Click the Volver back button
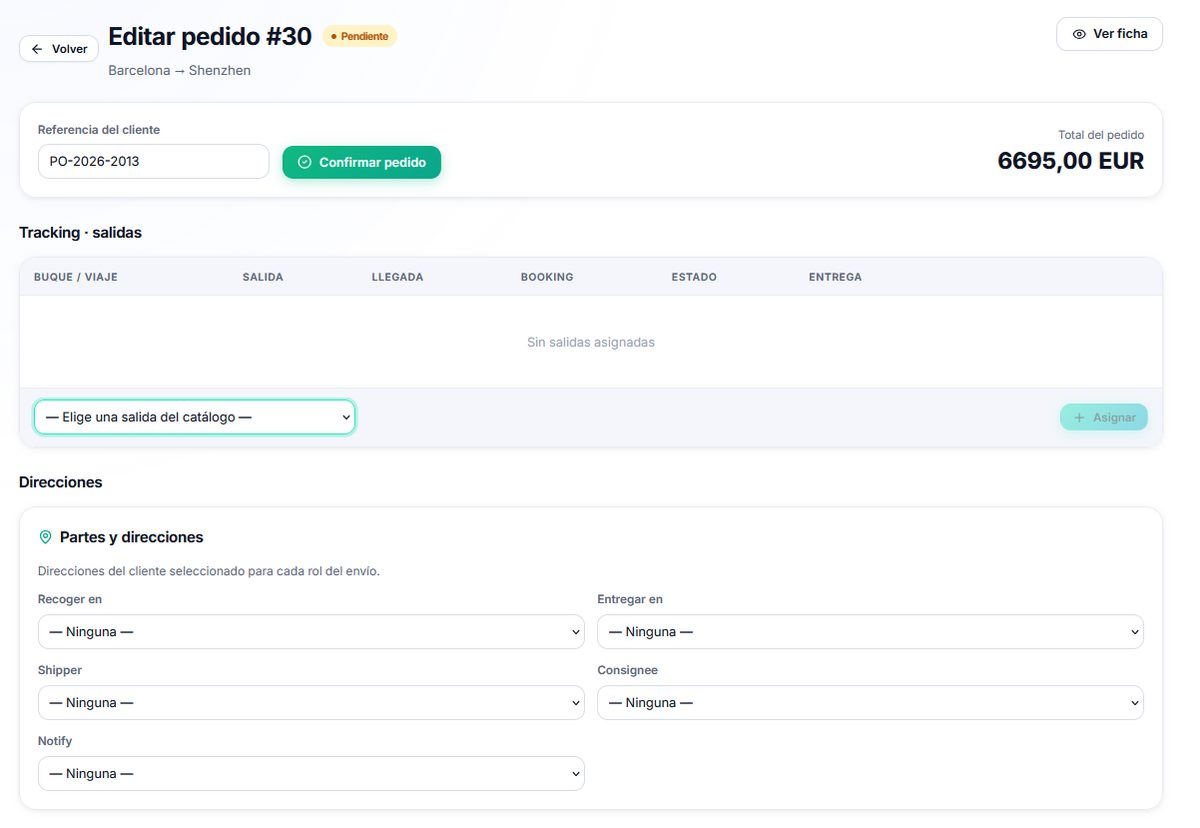The width and height of the screenshot is (1200, 828). 59,49
